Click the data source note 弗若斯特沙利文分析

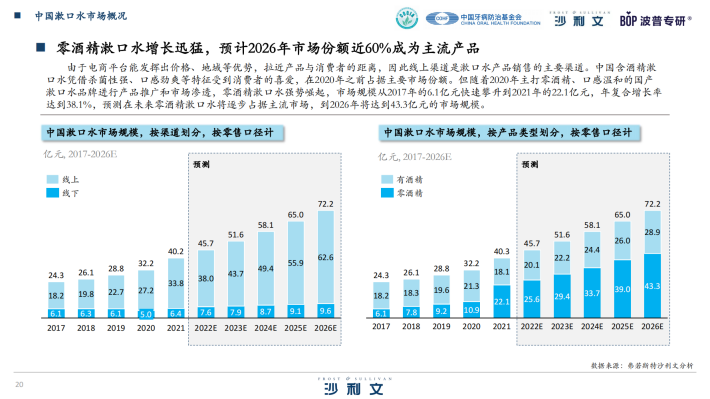pyautogui.click(x=660, y=365)
